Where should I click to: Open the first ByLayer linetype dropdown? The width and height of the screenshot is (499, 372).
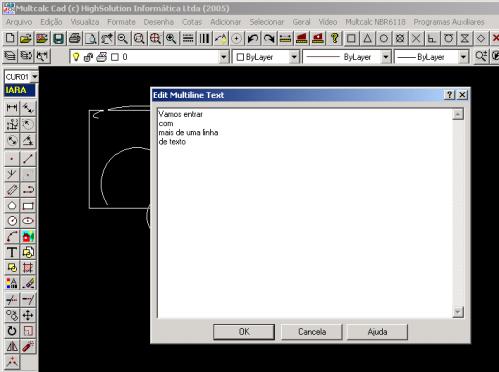coord(386,57)
